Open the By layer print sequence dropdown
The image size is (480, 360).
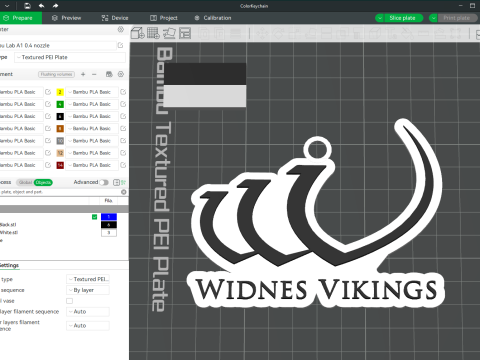[88, 290]
